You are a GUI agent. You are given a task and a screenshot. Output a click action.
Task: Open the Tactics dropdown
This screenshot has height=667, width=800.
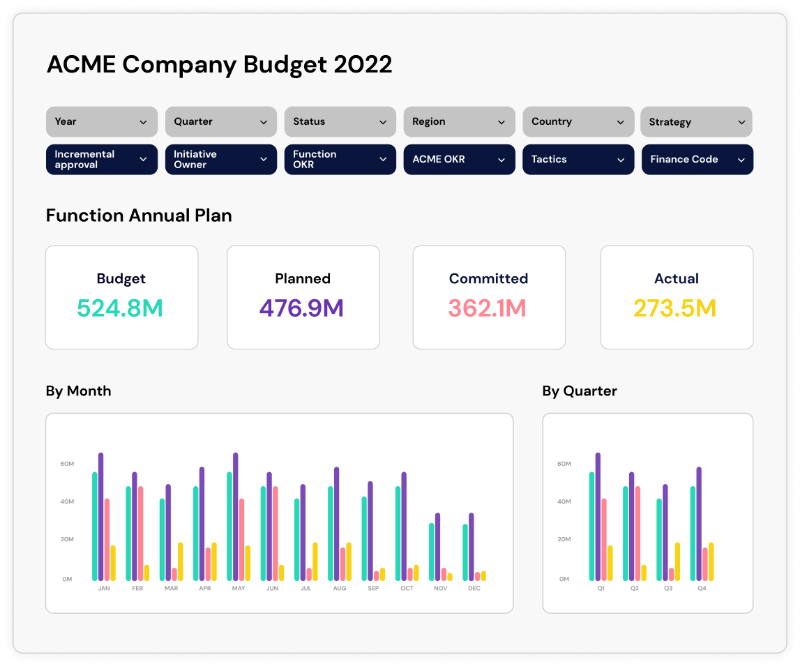click(578, 159)
